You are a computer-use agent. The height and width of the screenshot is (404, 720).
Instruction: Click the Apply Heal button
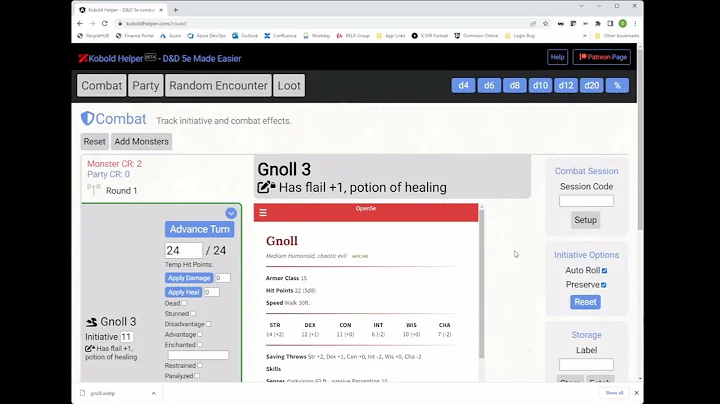coord(183,292)
